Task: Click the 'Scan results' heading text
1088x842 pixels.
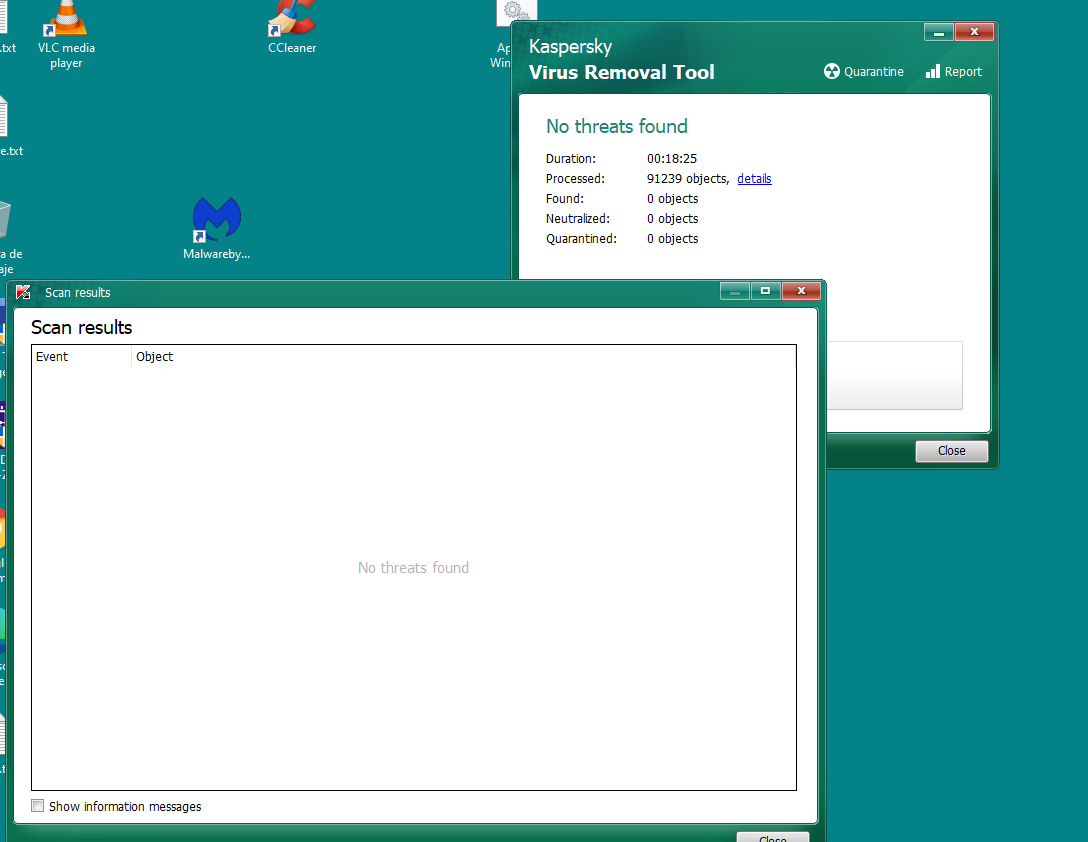Action: point(81,327)
